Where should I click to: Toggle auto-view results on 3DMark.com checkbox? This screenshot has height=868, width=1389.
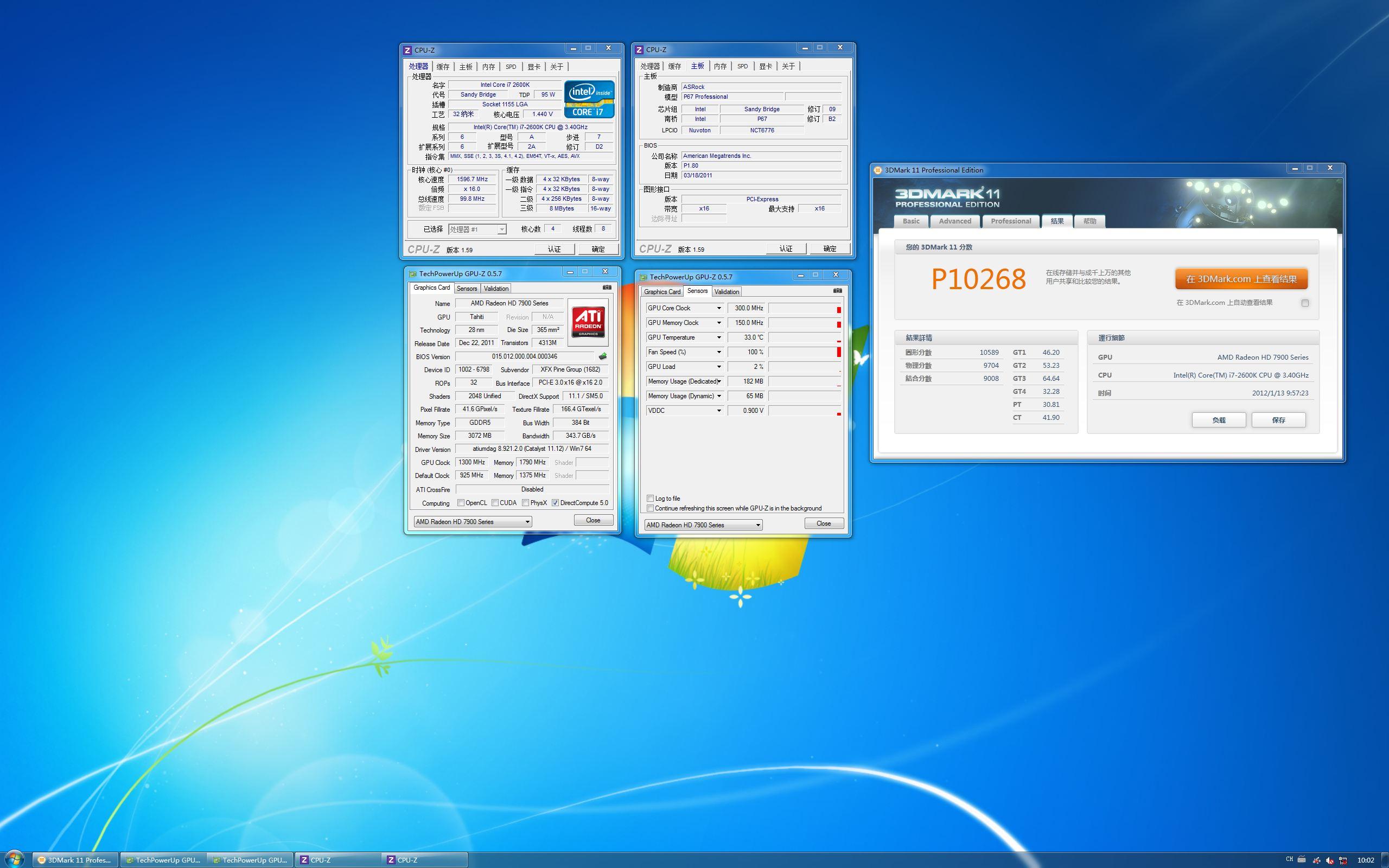(1304, 303)
